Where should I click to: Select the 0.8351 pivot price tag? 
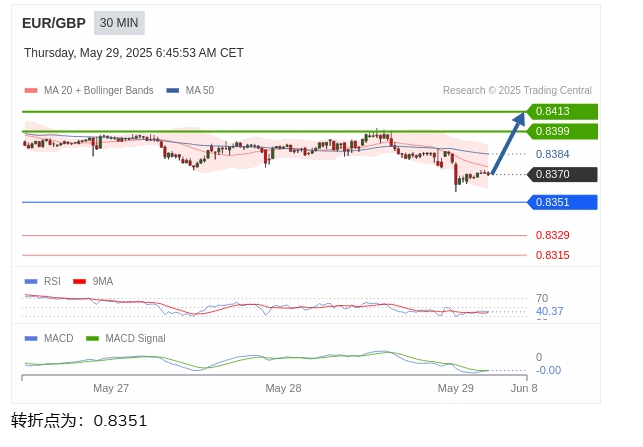[x=561, y=202]
